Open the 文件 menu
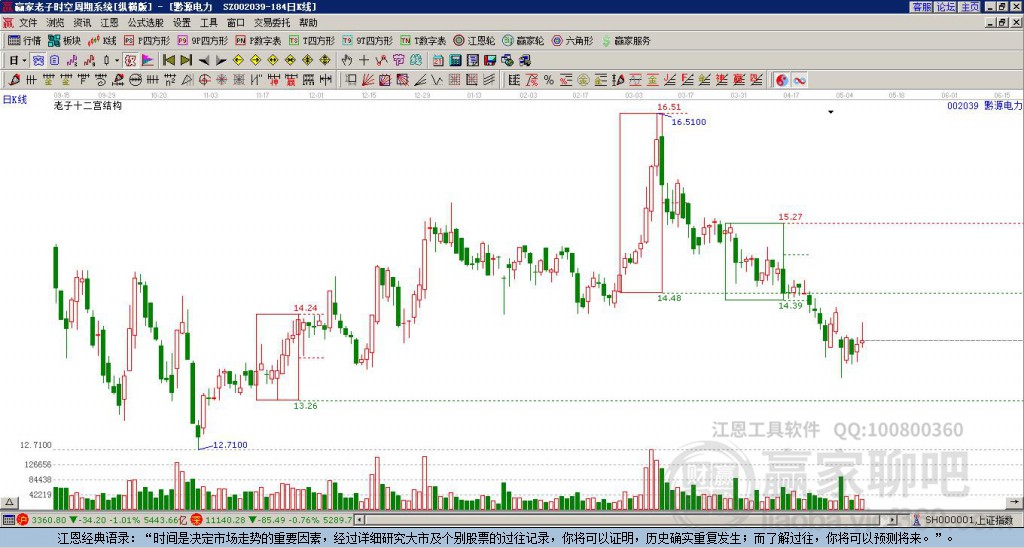1024x548 pixels. click(28, 23)
